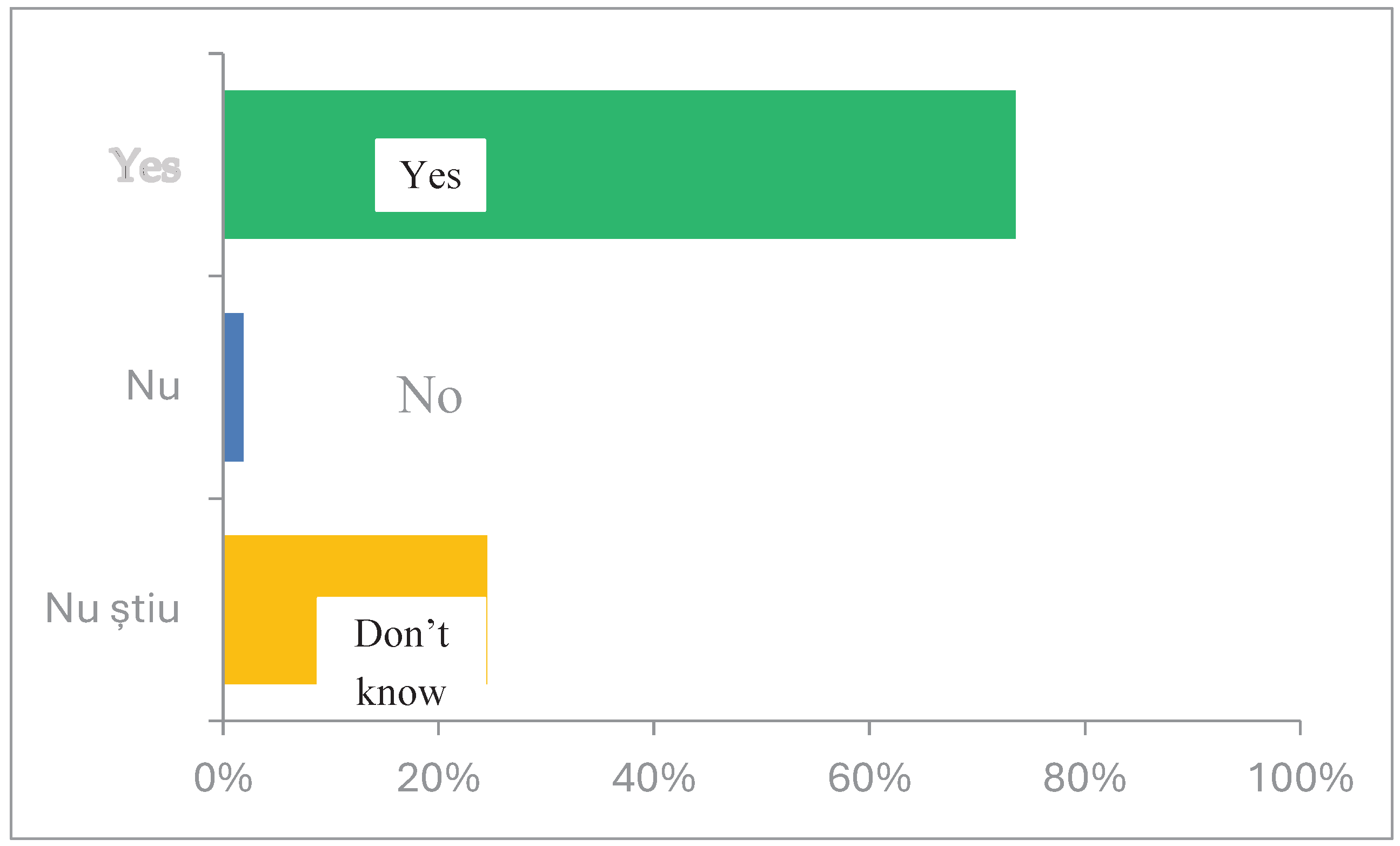Image resolution: width=1400 pixels, height=846 pixels.
Task: Select the axis tick between Nu and Nu știu
Action: point(216,498)
